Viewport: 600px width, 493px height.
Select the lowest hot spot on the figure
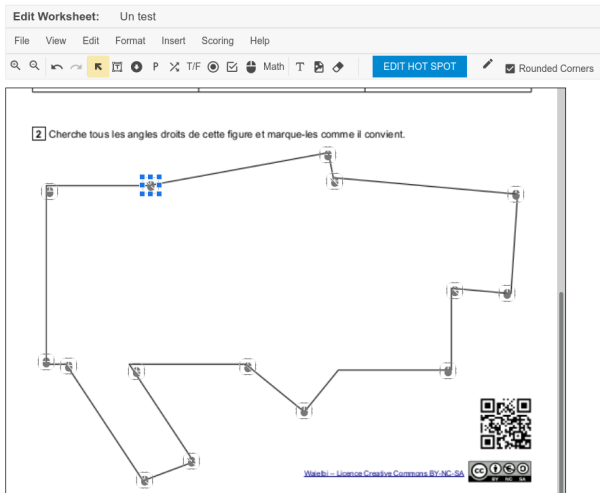[144, 480]
